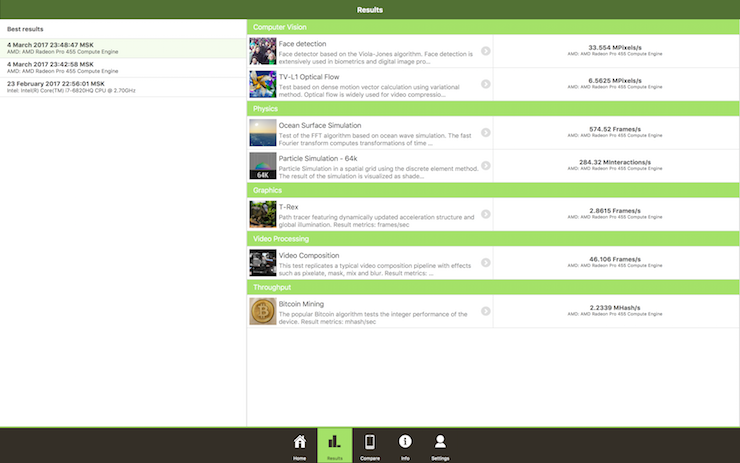The height and width of the screenshot is (463, 740).
Task: Expand Particle Simulation - 64k details arrow
Action: point(486,166)
